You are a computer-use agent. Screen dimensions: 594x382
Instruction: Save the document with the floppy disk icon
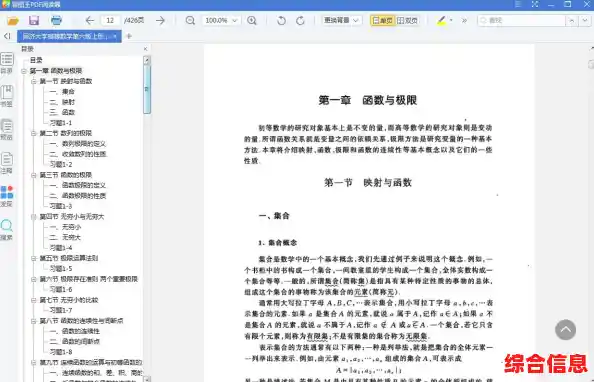click(x=34, y=20)
